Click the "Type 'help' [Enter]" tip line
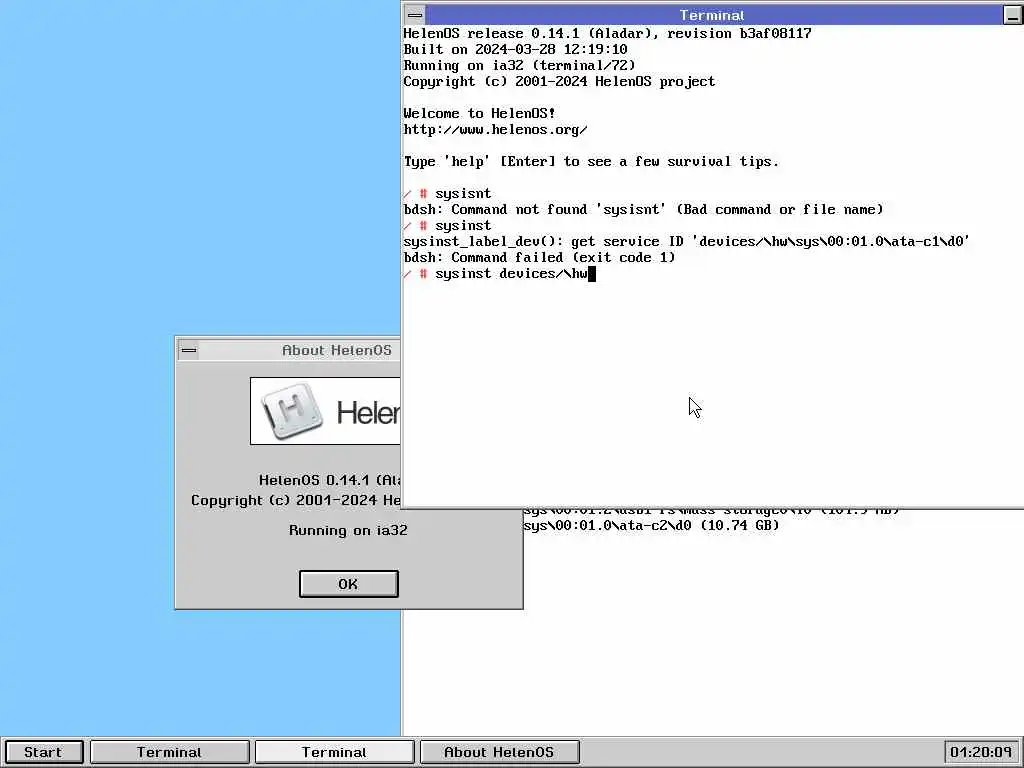The width and height of the screenshot is (1024, 768). [591, 161]
